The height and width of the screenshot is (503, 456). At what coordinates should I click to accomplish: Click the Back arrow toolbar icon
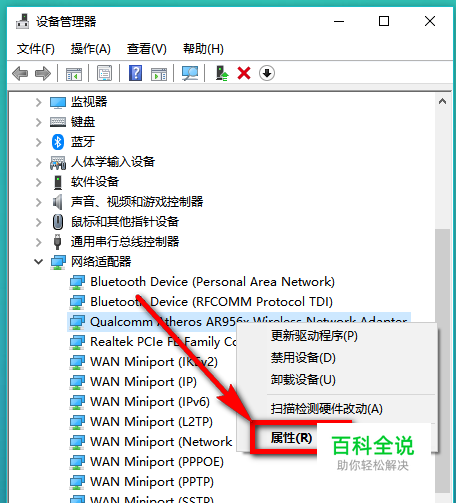20,73
